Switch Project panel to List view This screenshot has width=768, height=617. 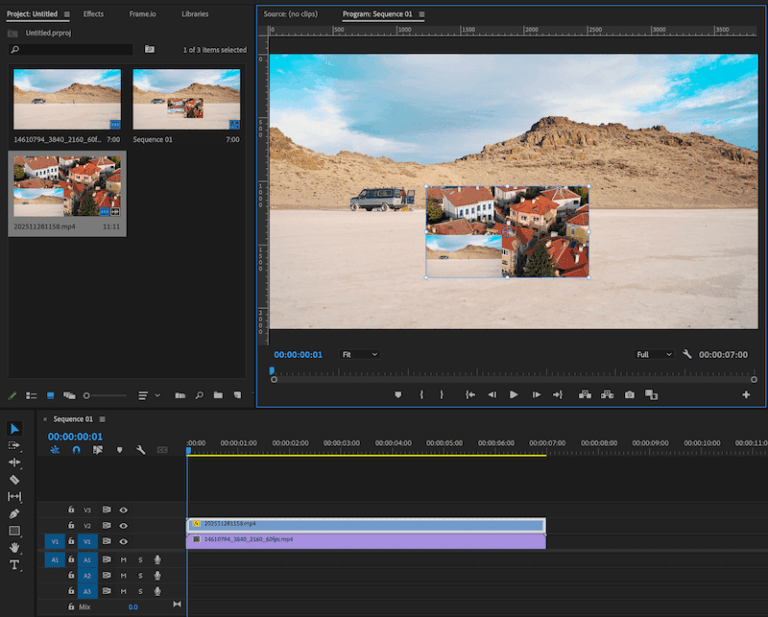31,395
